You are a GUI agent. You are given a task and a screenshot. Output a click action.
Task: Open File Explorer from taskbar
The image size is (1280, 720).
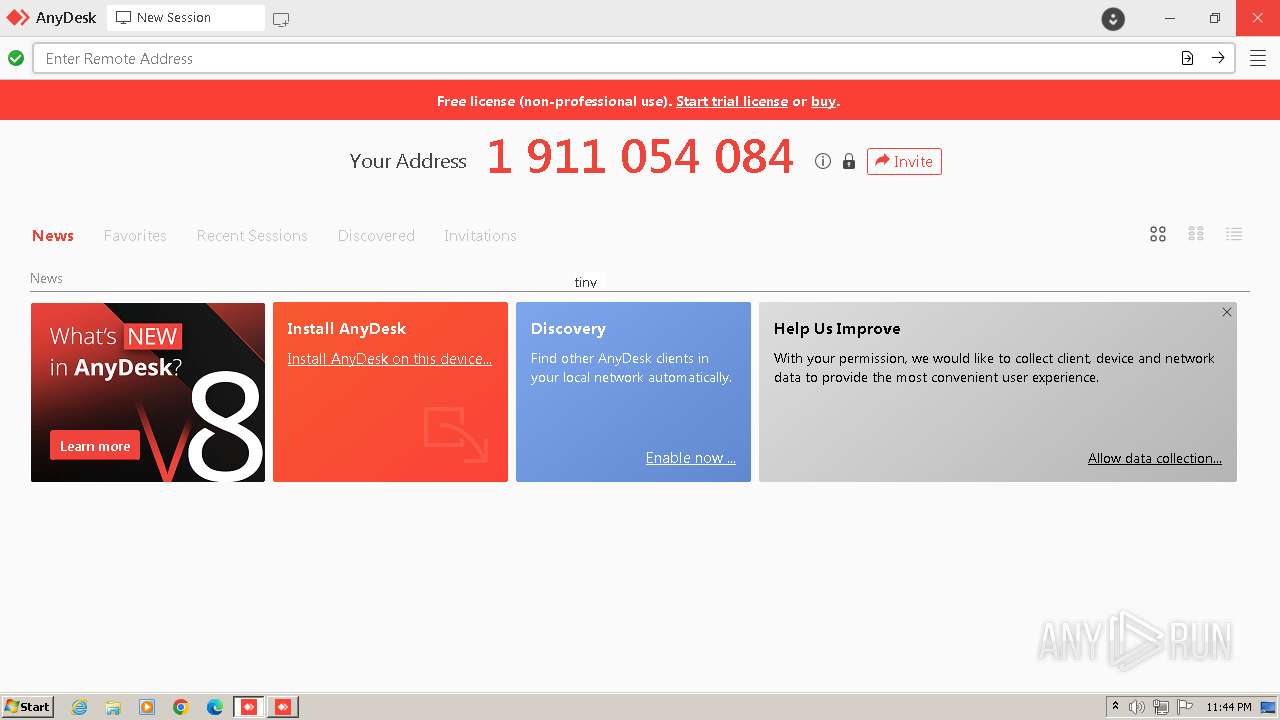click(113, 707)
